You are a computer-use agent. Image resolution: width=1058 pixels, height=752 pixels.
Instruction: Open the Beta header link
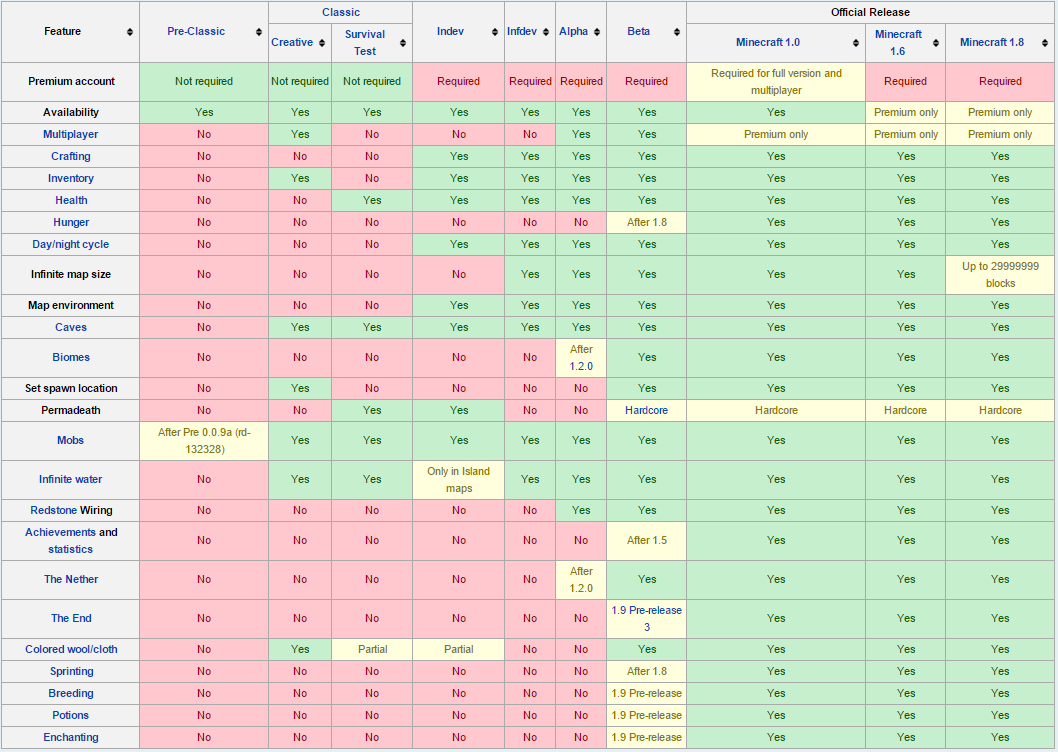[x=638, y=31]
